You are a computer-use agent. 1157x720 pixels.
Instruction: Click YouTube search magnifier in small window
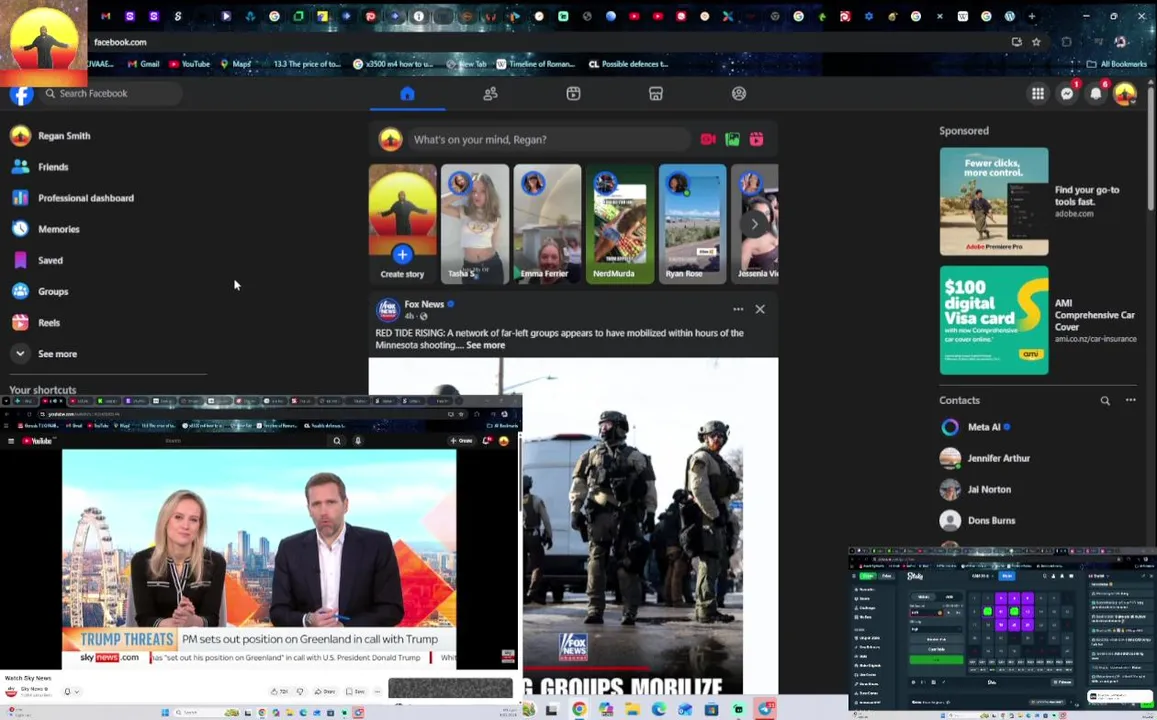pos(337,441)
